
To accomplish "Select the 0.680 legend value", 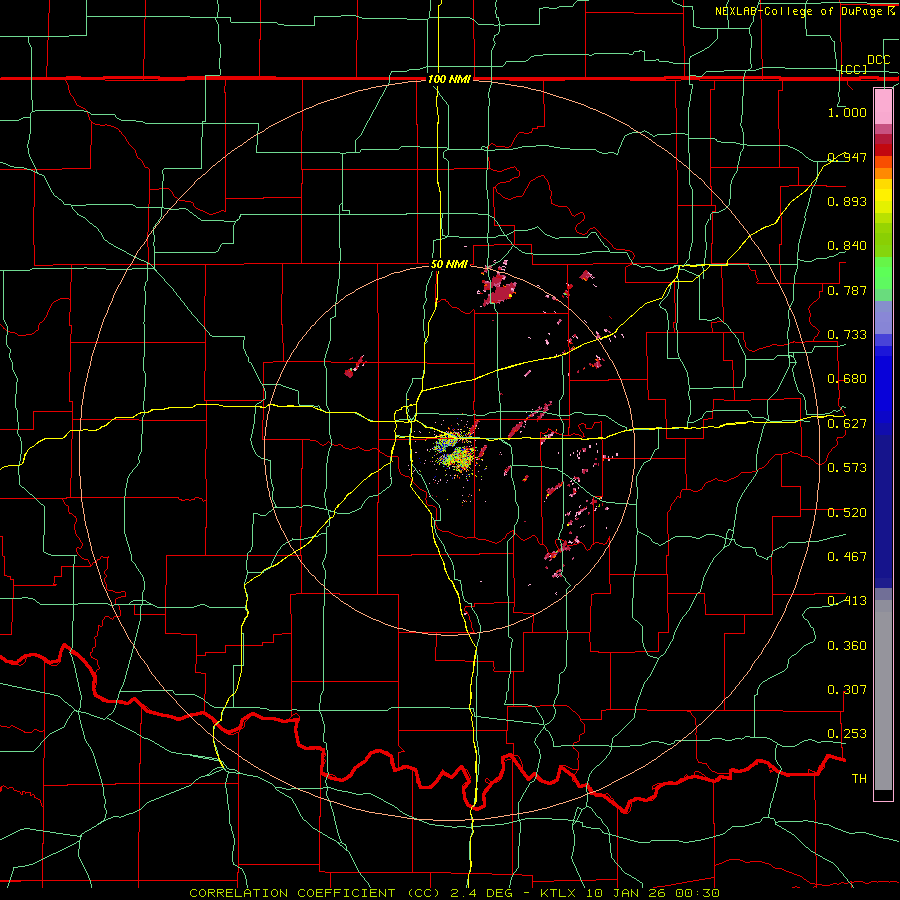I will pyautogui.click(x=847, y=379).
